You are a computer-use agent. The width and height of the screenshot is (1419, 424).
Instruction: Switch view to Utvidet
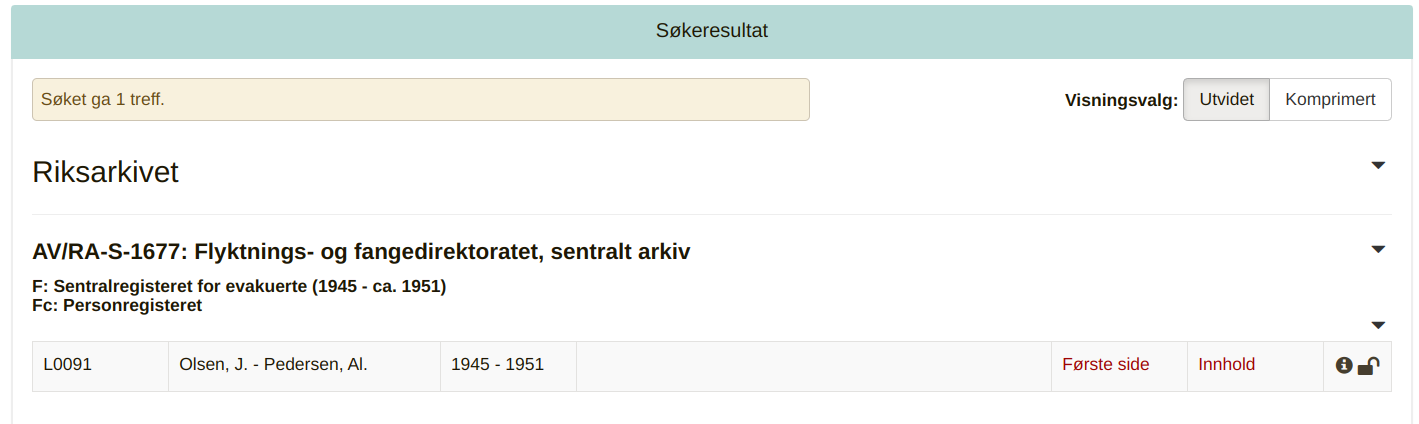pyautogui.click(x=1226, y=100)
